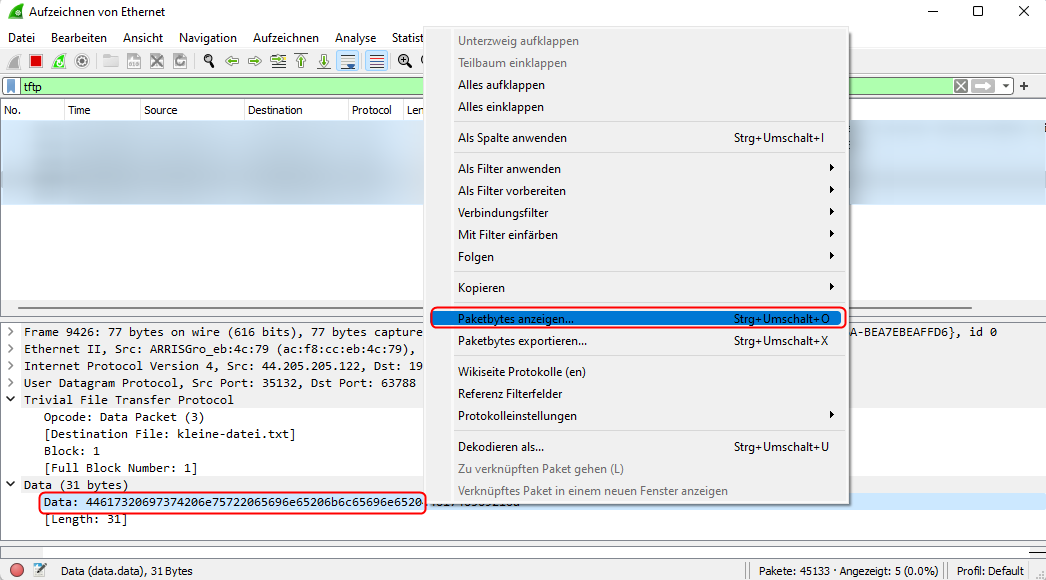
Task: Clear the display filter with X button
Action: 961,86
